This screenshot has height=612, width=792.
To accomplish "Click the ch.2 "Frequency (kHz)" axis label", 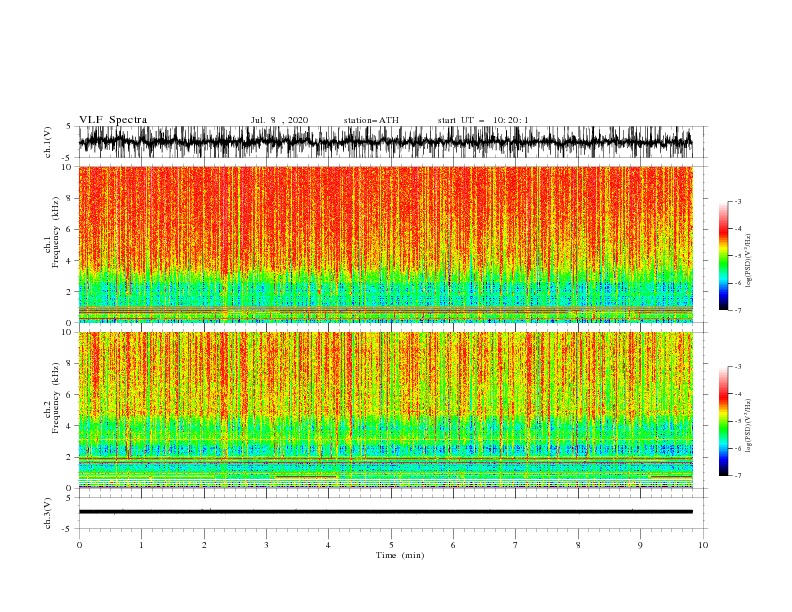I will coord(56,397).
